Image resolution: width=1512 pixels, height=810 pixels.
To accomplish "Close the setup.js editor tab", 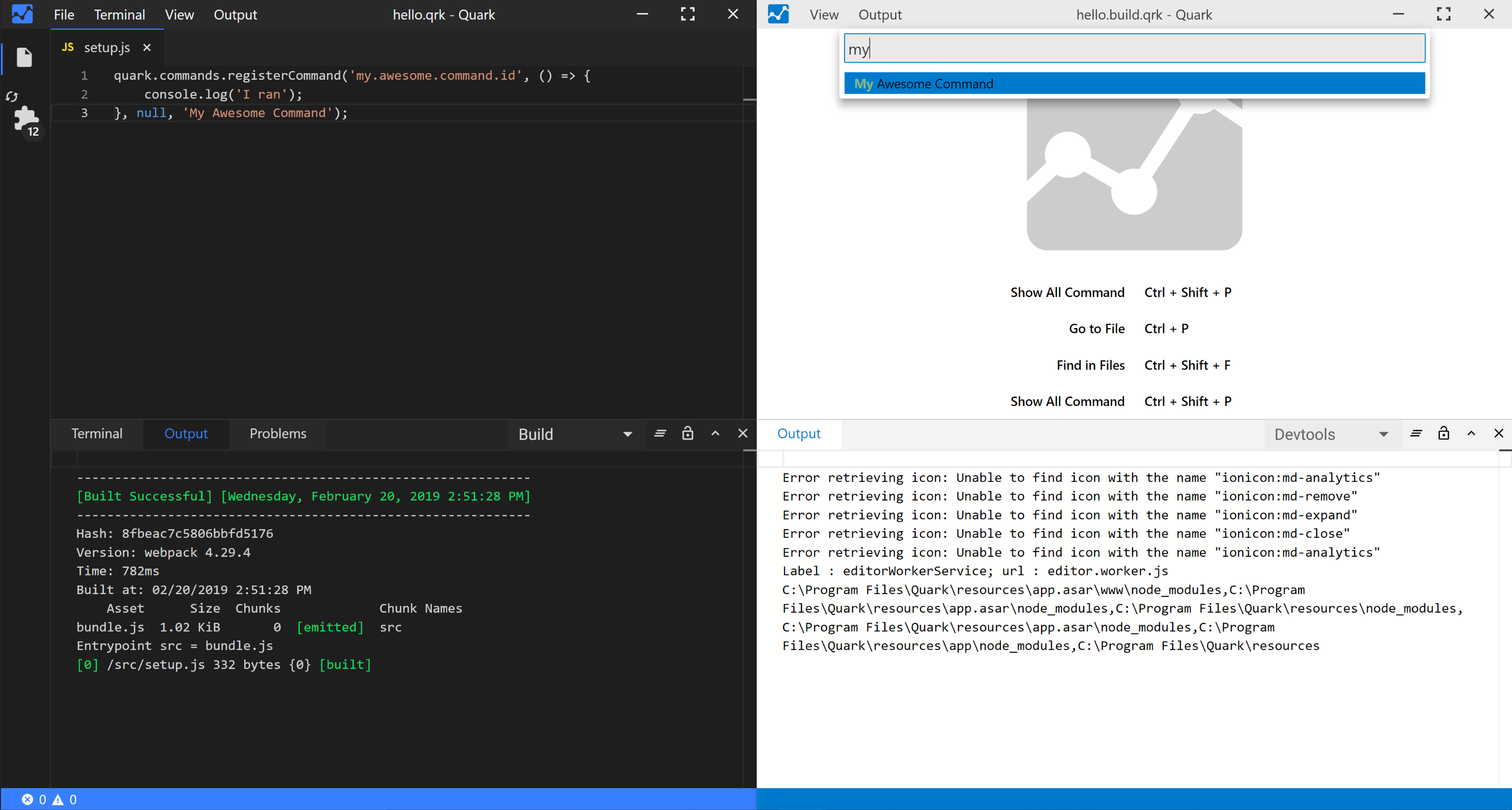I will (147, 48).
